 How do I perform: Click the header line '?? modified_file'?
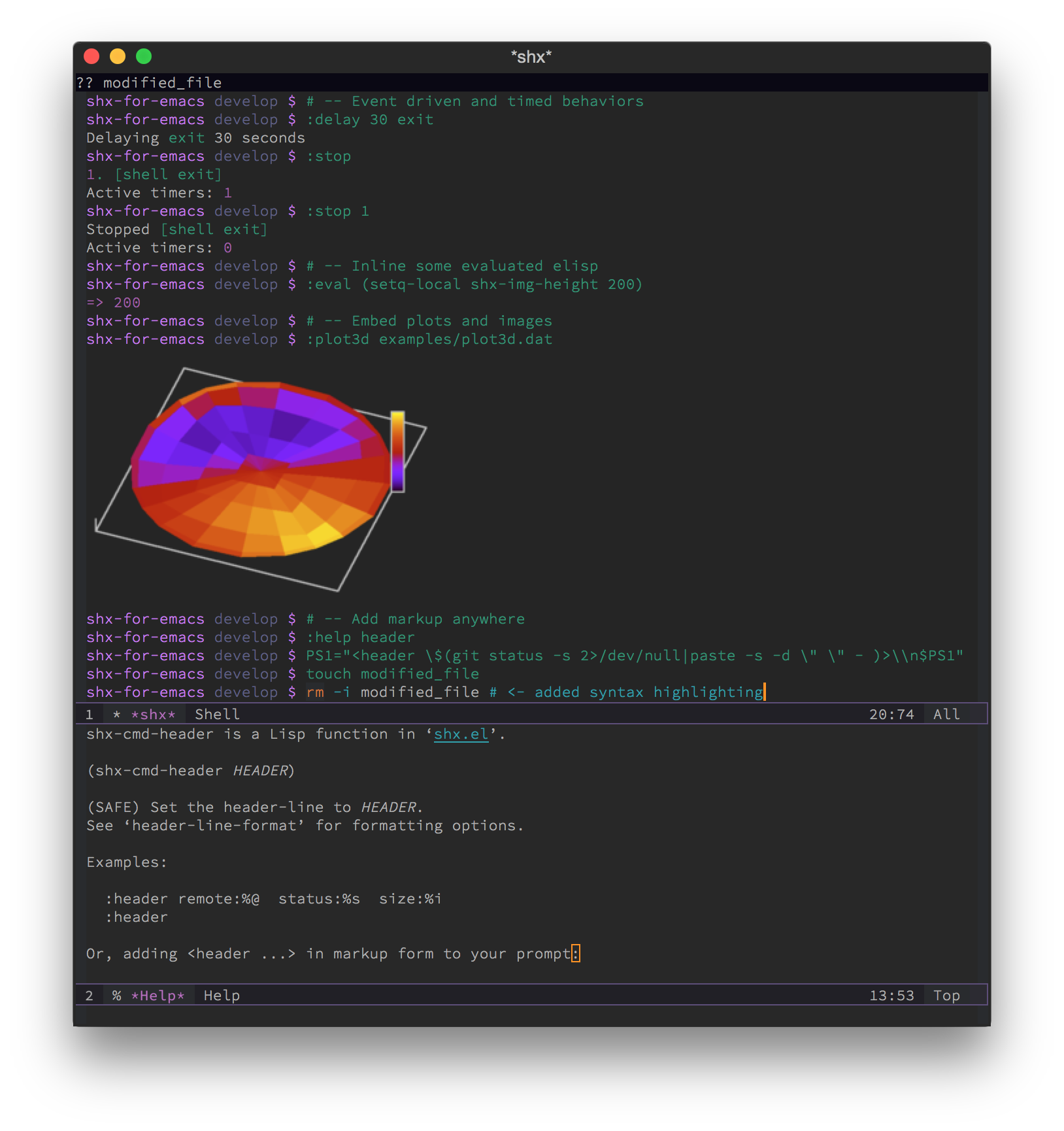pyautogui.click(x=149, y=82)
